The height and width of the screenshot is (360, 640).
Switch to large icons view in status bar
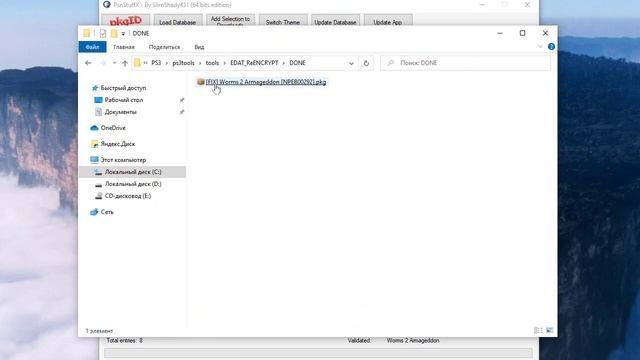[549, 330]
